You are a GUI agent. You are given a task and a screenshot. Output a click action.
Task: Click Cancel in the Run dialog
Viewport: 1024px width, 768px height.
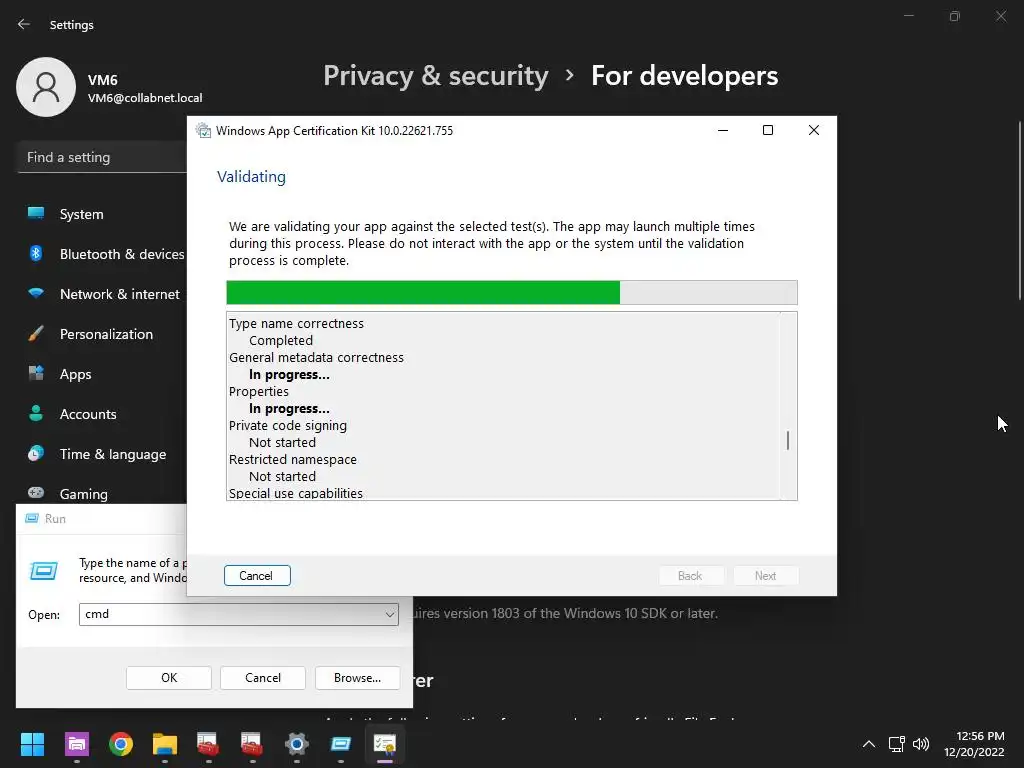(x=263, y=678)
